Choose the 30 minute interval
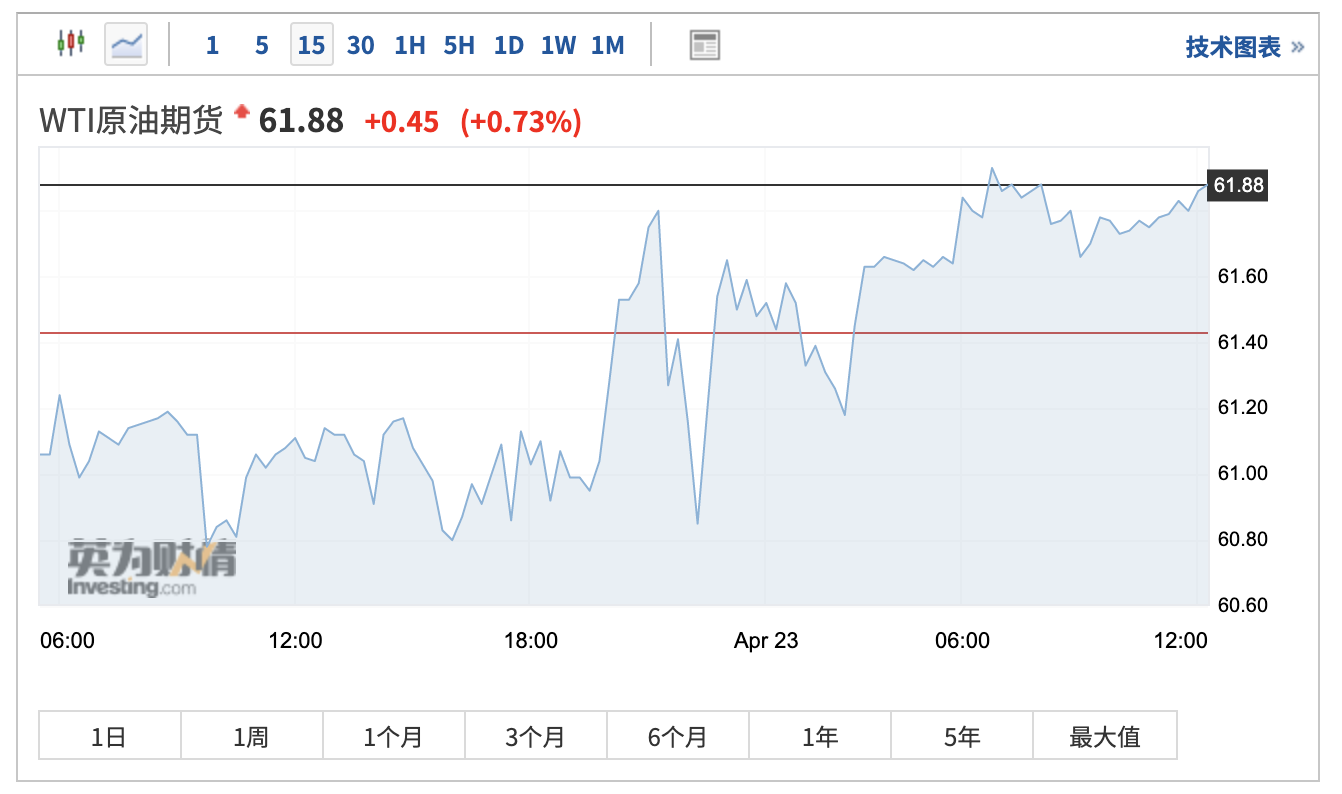Screen dimensions: 1342x794 (360, 45)
